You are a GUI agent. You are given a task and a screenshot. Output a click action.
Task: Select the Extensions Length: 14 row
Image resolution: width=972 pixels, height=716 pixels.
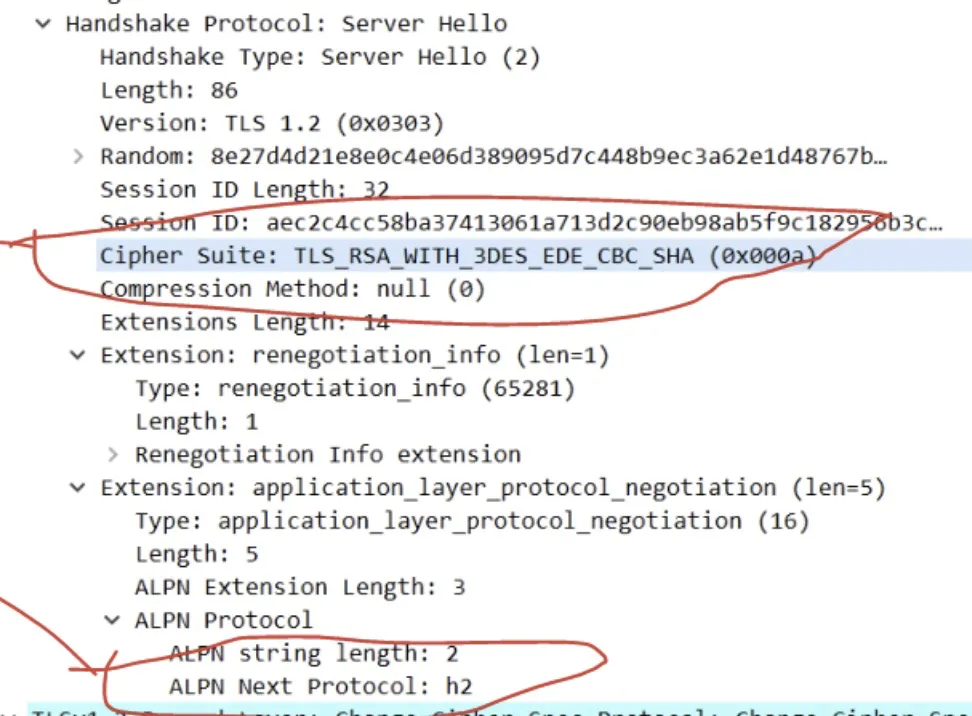point(245,322)
